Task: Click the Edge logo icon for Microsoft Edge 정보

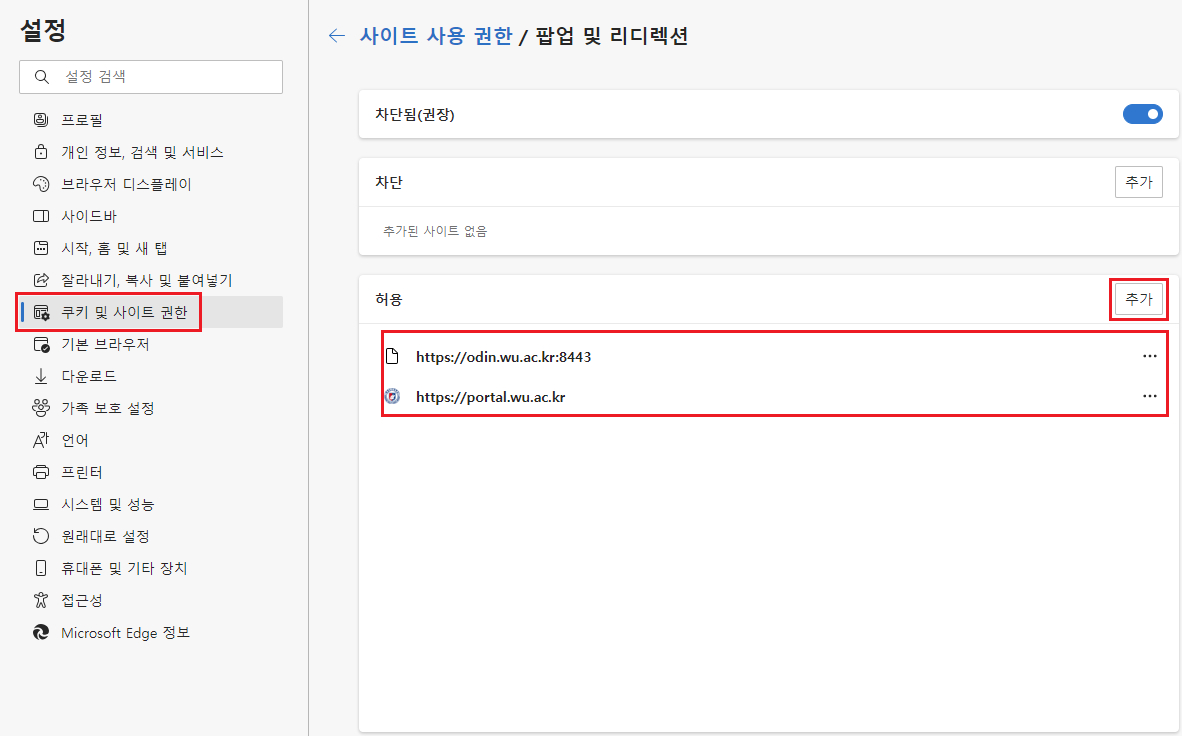Action: tap(41, 632)
